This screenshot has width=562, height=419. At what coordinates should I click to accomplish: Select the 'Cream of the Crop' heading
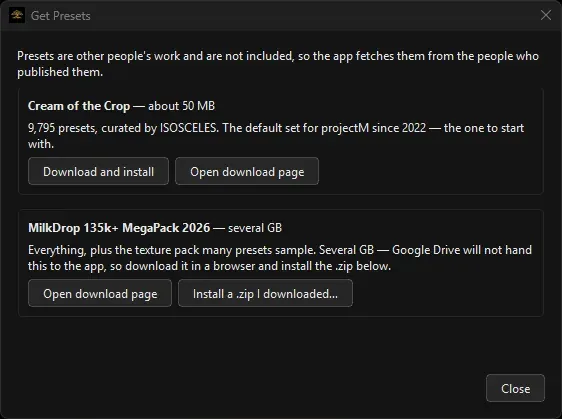pos(79,106)
